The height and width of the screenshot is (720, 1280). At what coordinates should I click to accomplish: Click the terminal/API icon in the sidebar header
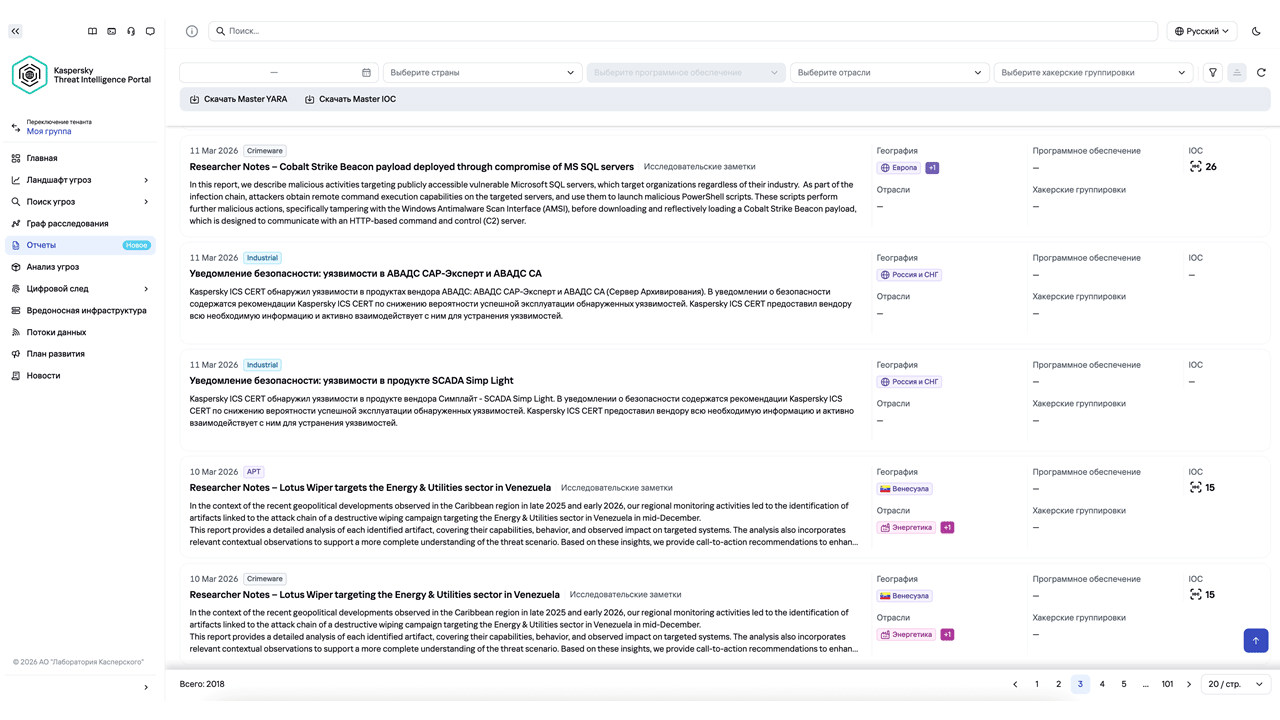click(111, 31)
